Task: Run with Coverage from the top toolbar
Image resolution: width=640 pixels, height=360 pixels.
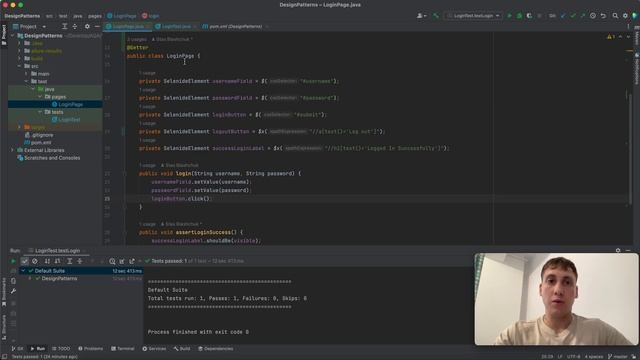Action: [529, 16]
